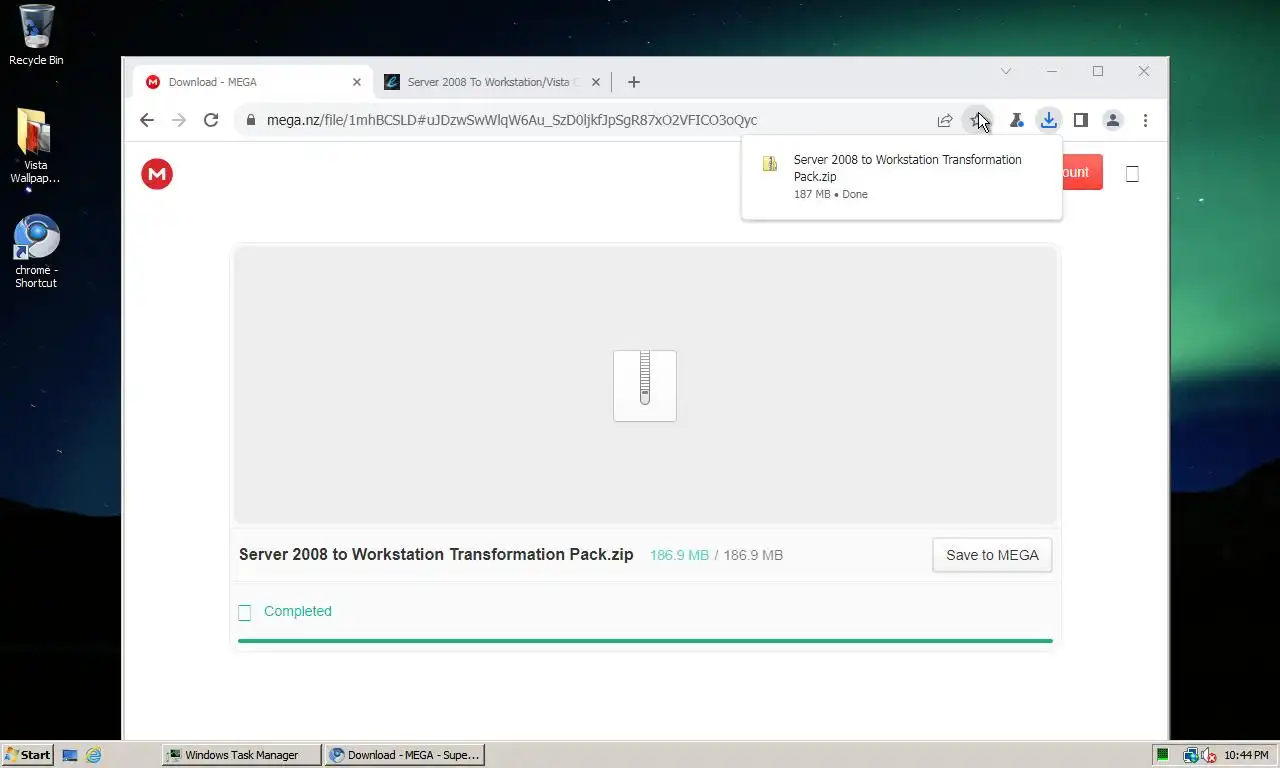Close the Server 2008 To Workstation tab
The image size is (1280, 768).
[597, 82]
